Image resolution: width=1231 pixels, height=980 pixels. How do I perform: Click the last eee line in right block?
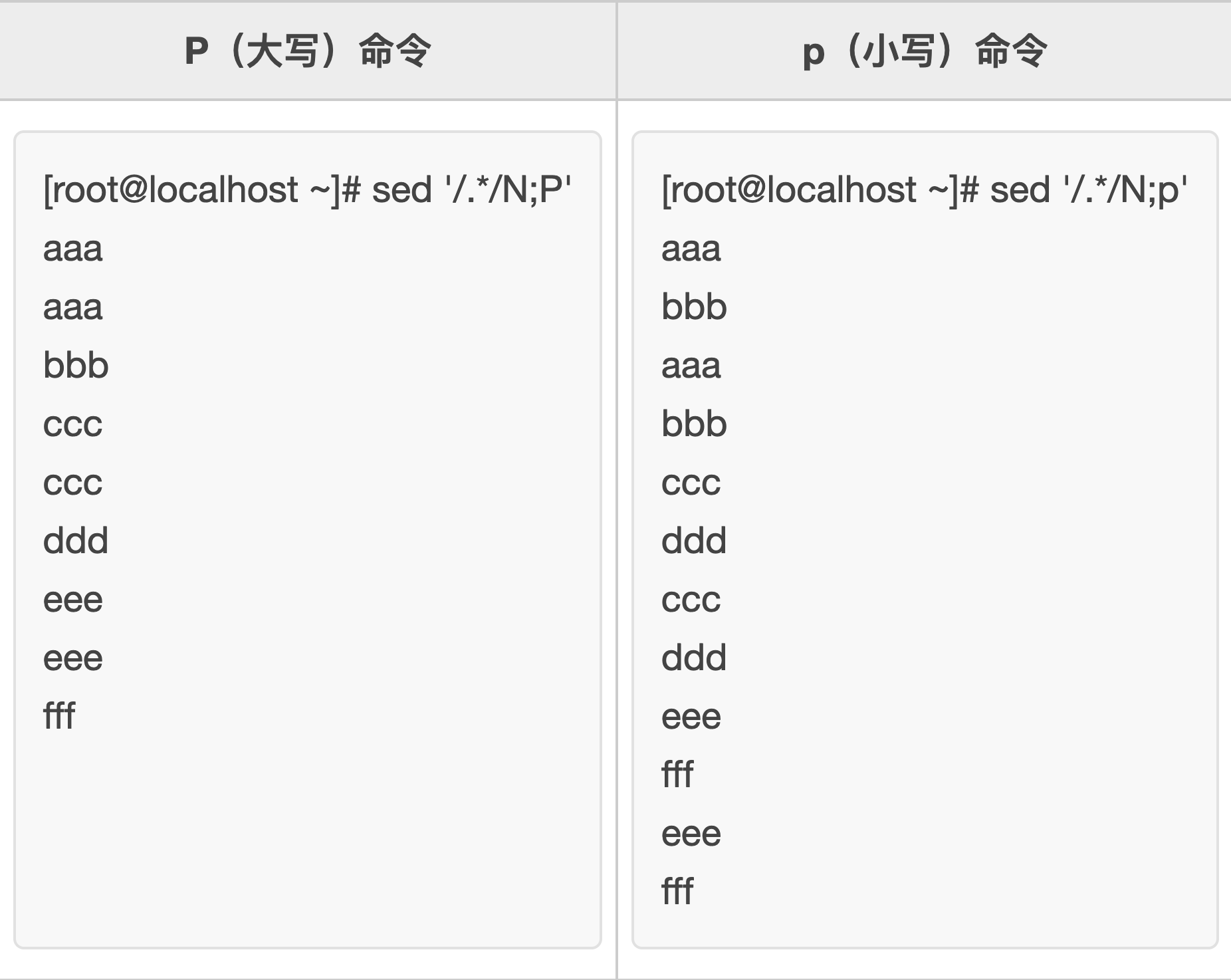tap(691, 834)
